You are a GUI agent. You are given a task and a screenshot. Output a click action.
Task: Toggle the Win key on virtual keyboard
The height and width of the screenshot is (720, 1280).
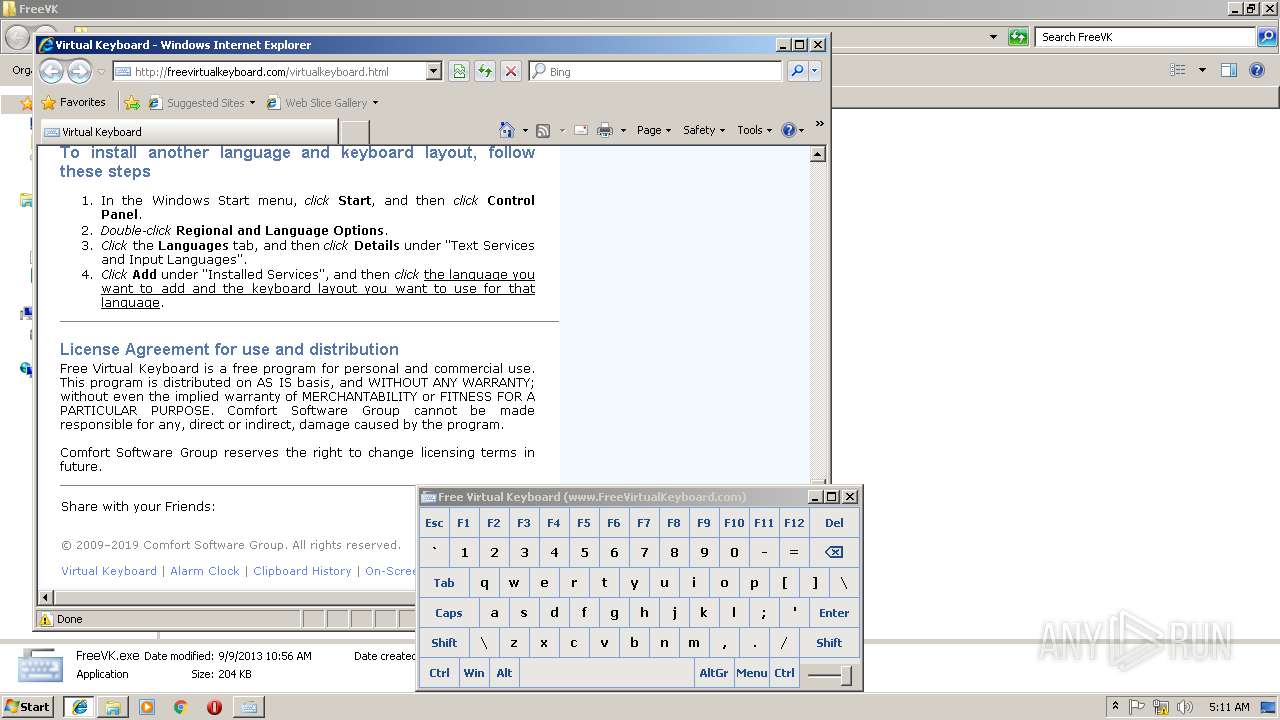[474, 673]
